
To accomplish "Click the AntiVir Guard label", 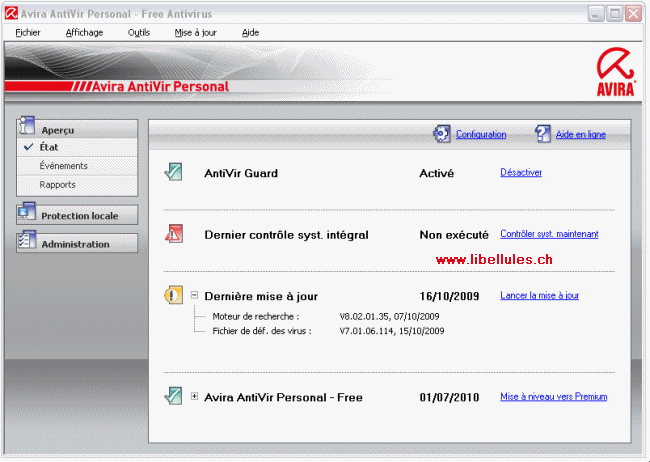I will (241, 173).
